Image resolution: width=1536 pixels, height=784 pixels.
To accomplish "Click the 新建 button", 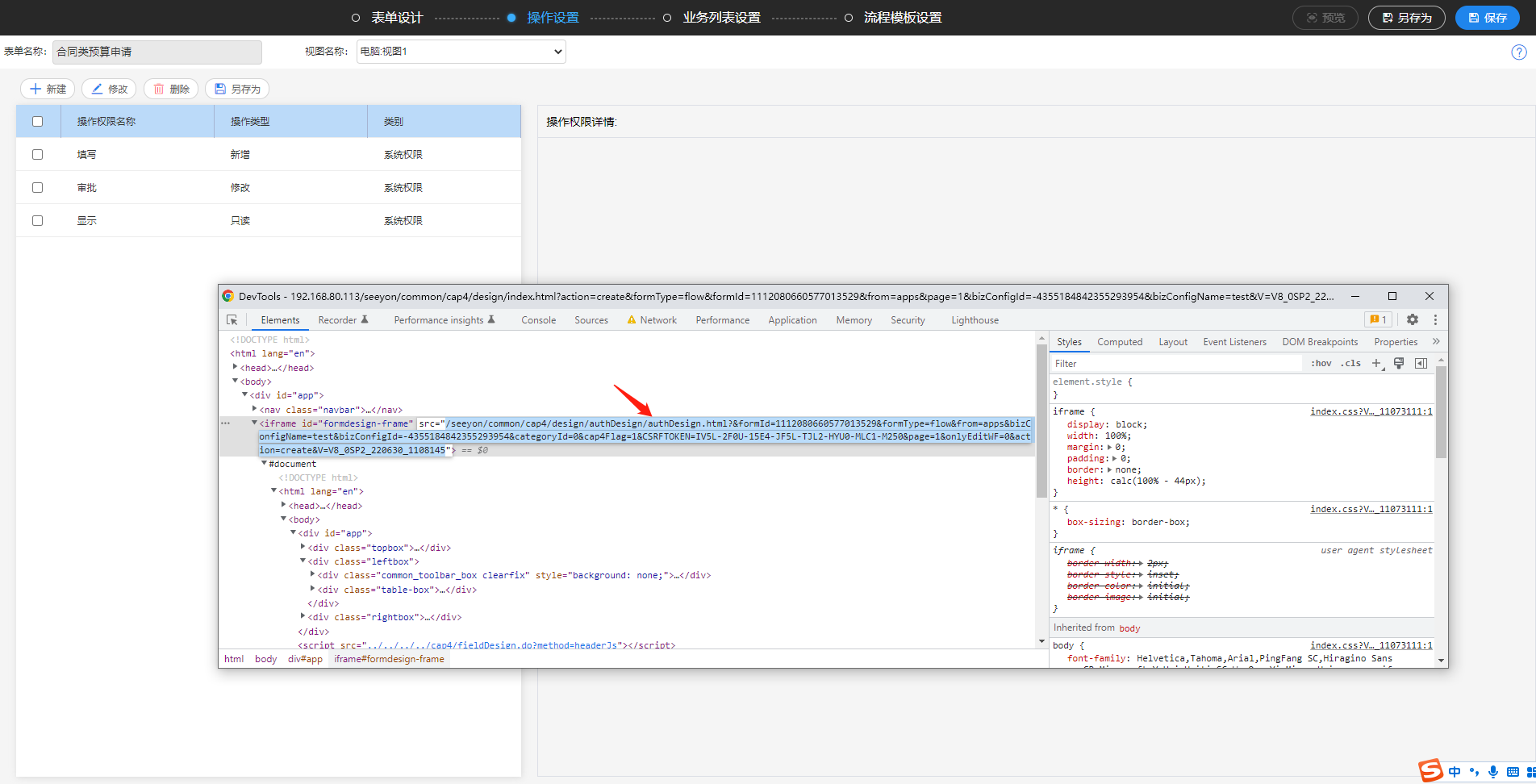I will click(48, 89).
